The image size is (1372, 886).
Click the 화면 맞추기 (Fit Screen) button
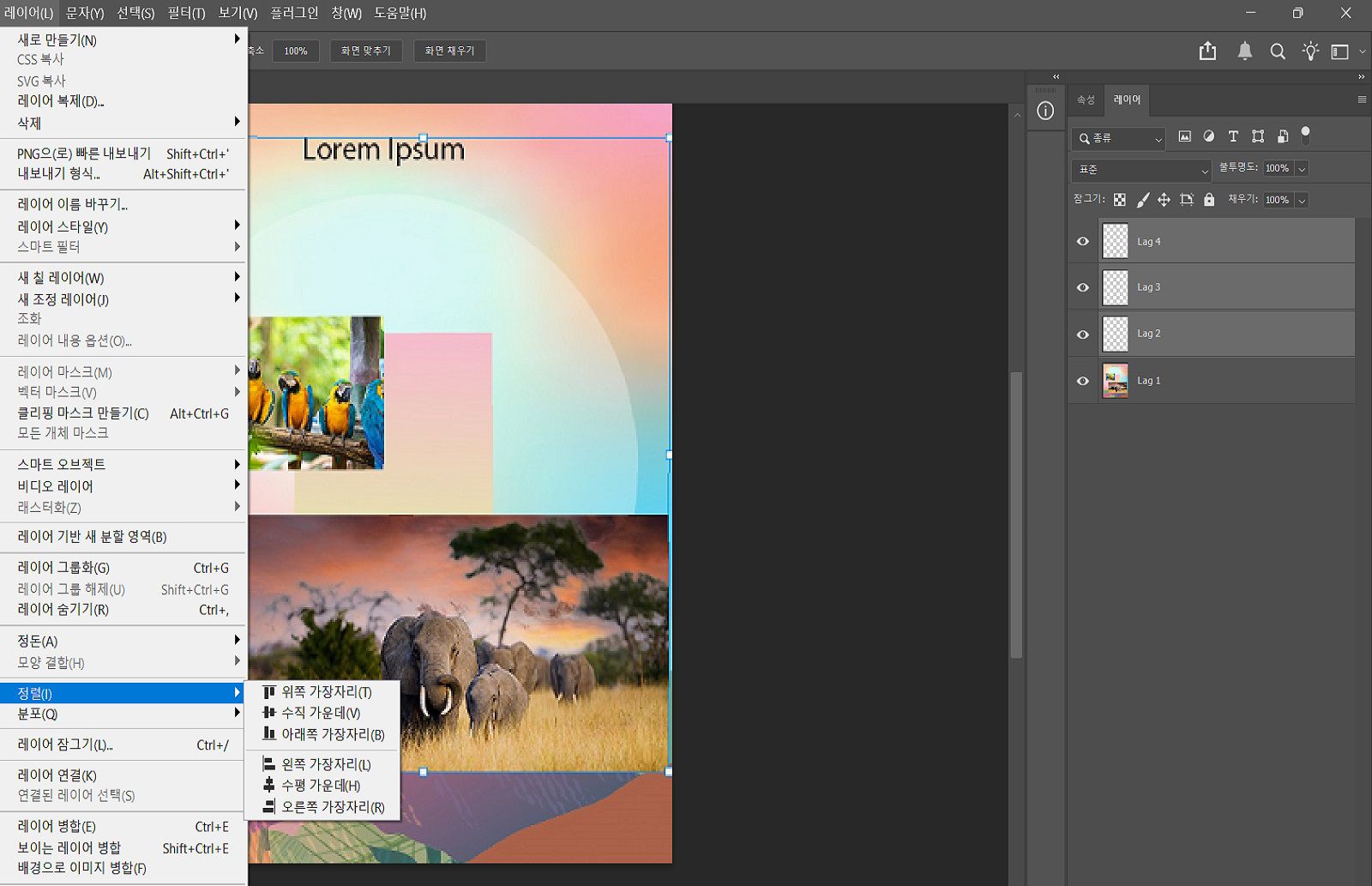coord(365,51)
